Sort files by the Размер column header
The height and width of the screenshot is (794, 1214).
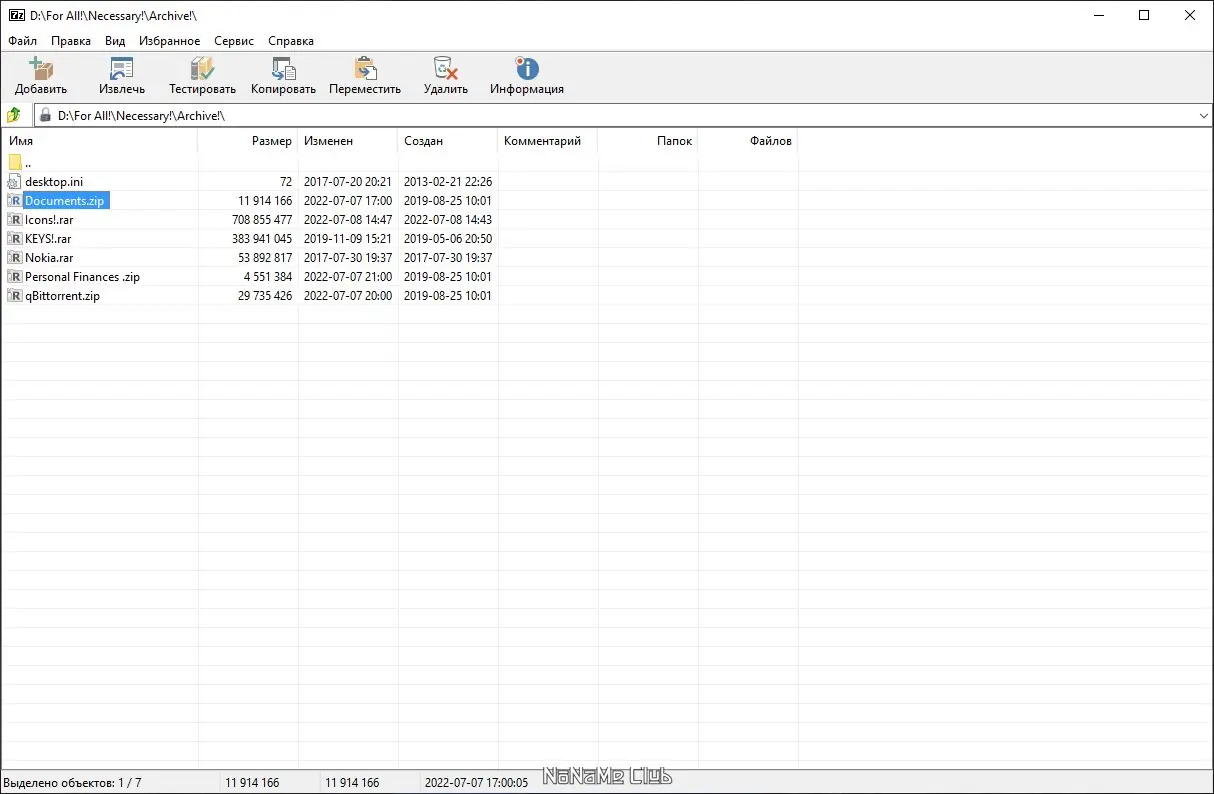pos(272,140)
